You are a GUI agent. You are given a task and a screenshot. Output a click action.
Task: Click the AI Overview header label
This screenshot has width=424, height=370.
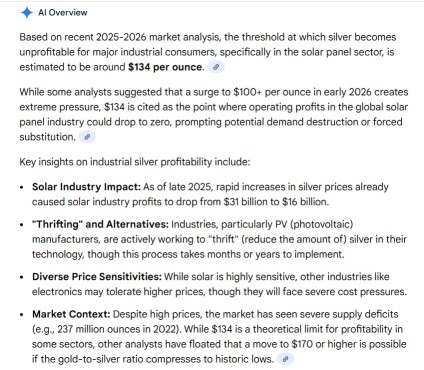click(x=63, y=13)
